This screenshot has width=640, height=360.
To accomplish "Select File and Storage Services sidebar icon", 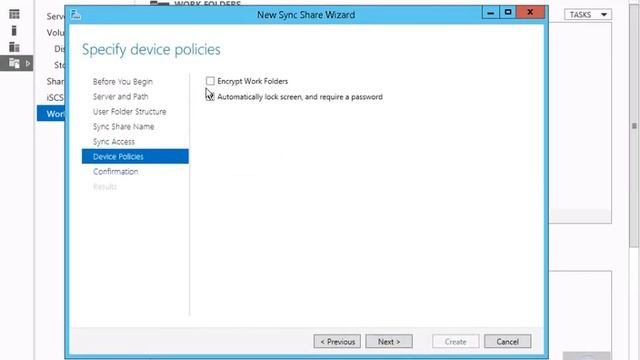I will [14, 63].
